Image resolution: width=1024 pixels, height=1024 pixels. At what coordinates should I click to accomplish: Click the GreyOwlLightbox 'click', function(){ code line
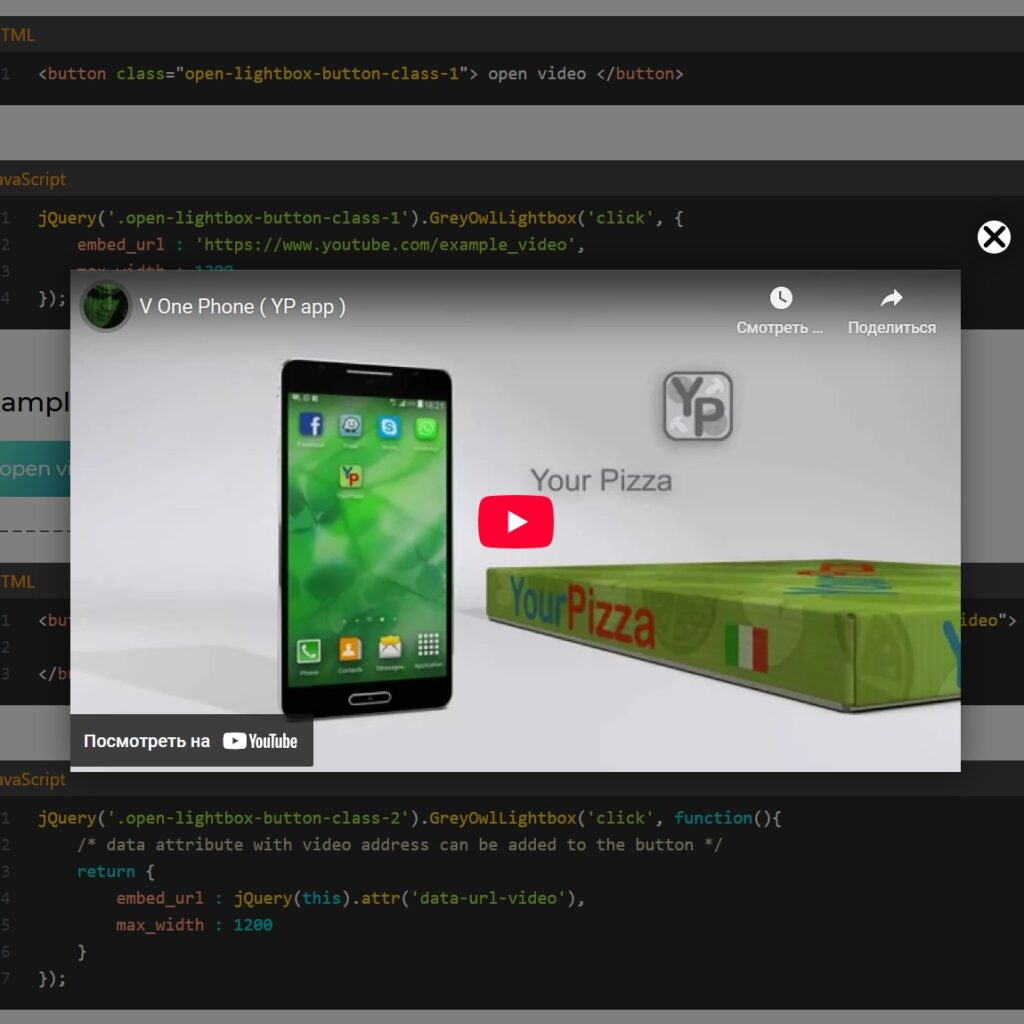click(409, 818)
